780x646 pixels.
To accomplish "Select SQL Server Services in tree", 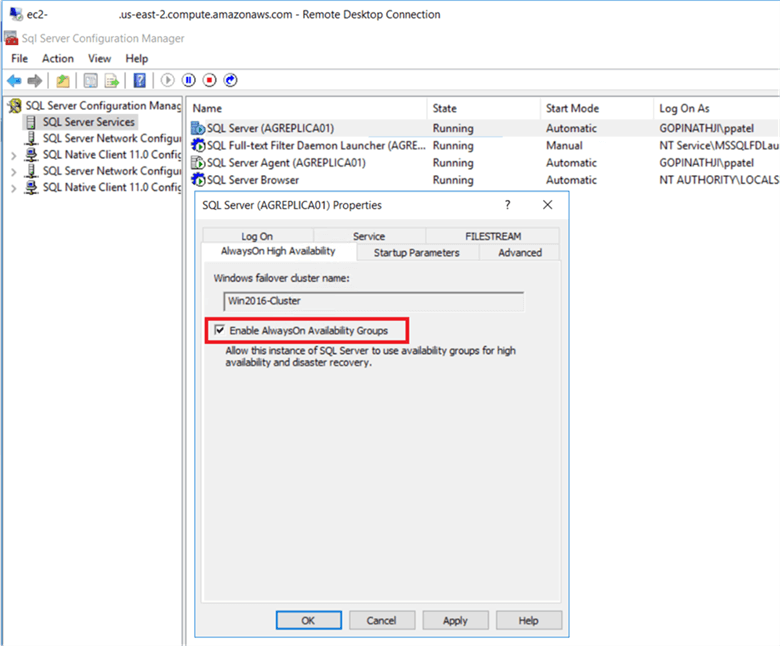I will (x=89, y=122).
